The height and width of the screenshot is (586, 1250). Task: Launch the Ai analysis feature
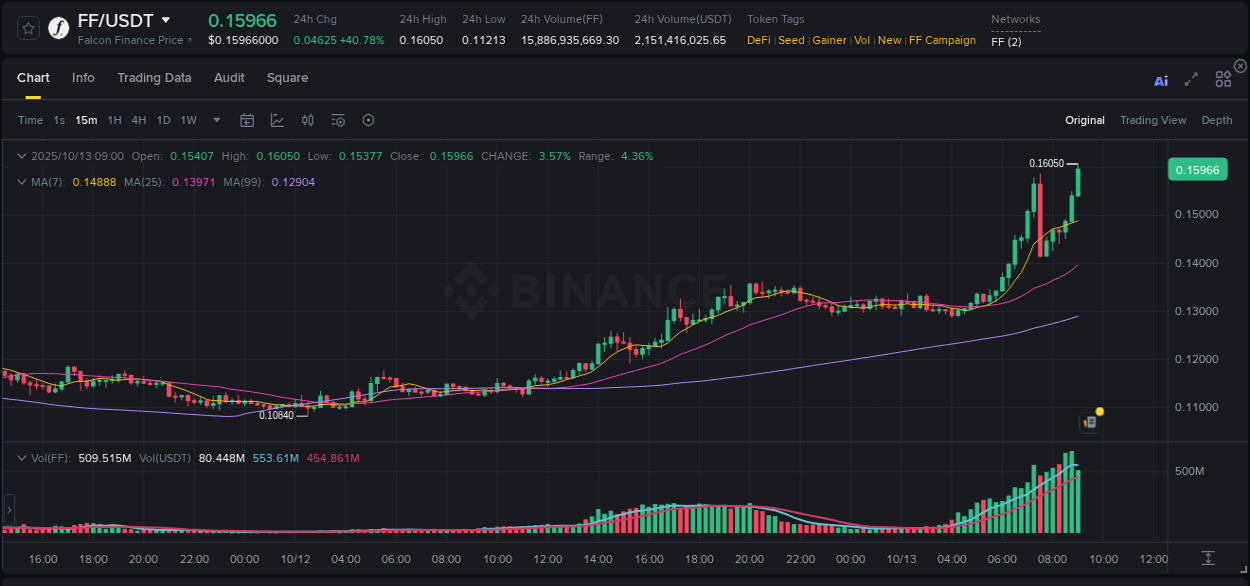point(1161,80)
